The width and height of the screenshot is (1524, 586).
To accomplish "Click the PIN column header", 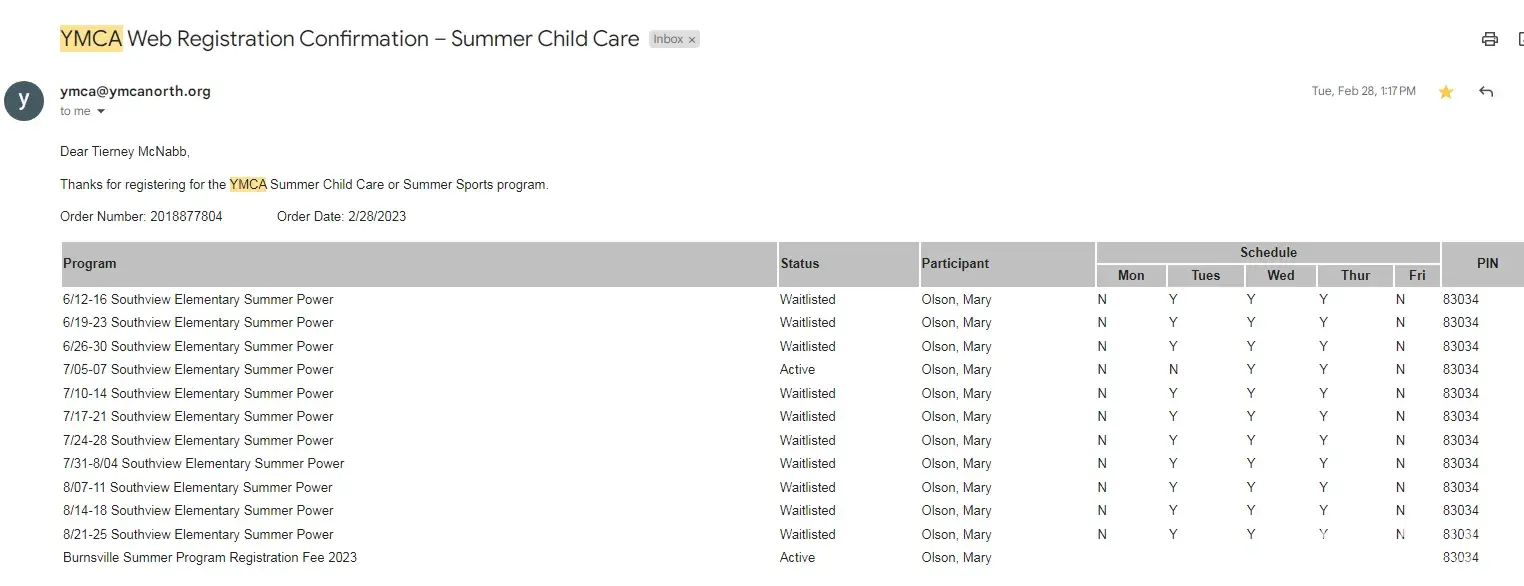I will [x=1487, y=264].
